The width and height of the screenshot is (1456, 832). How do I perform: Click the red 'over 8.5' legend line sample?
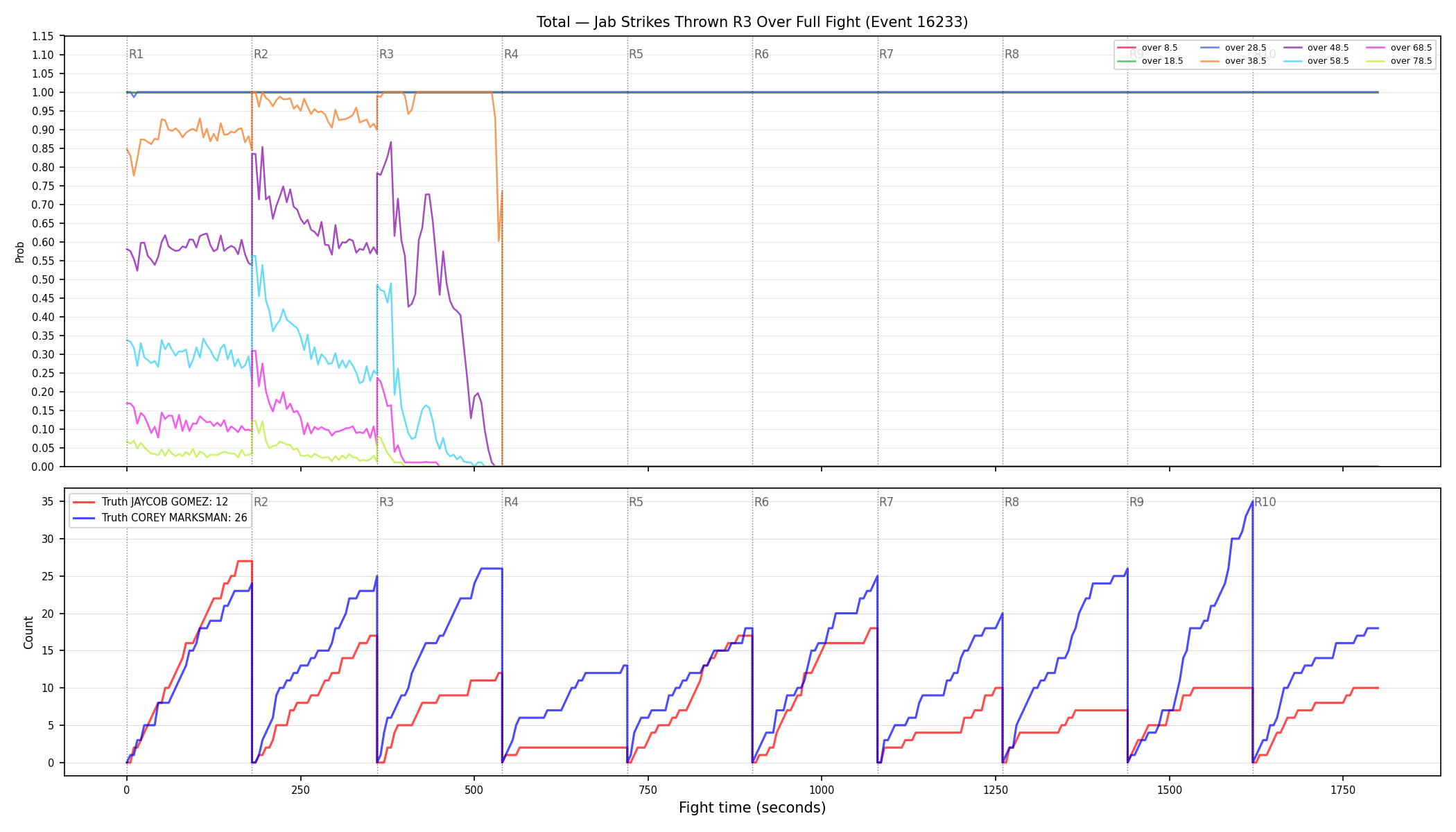point(1127,48)
